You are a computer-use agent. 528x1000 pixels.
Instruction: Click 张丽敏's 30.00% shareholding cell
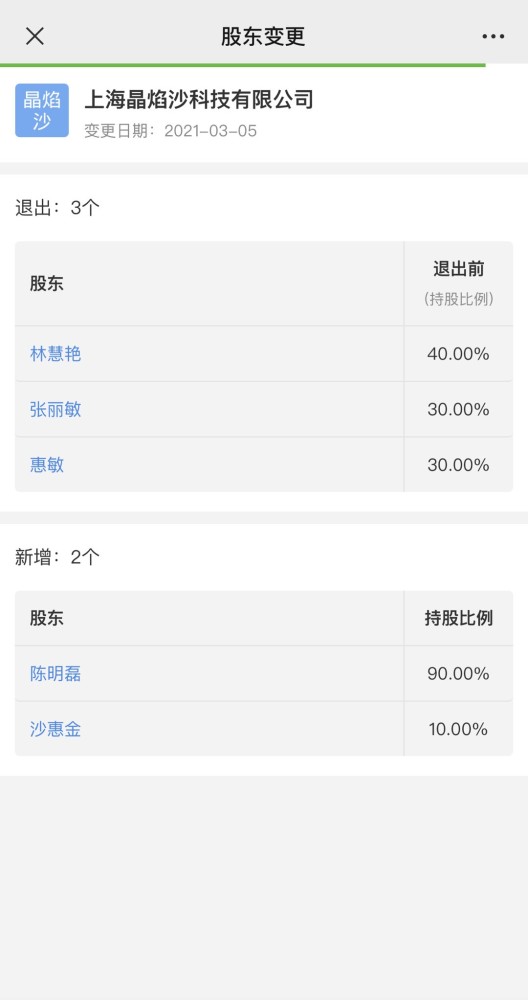(458, 409)
